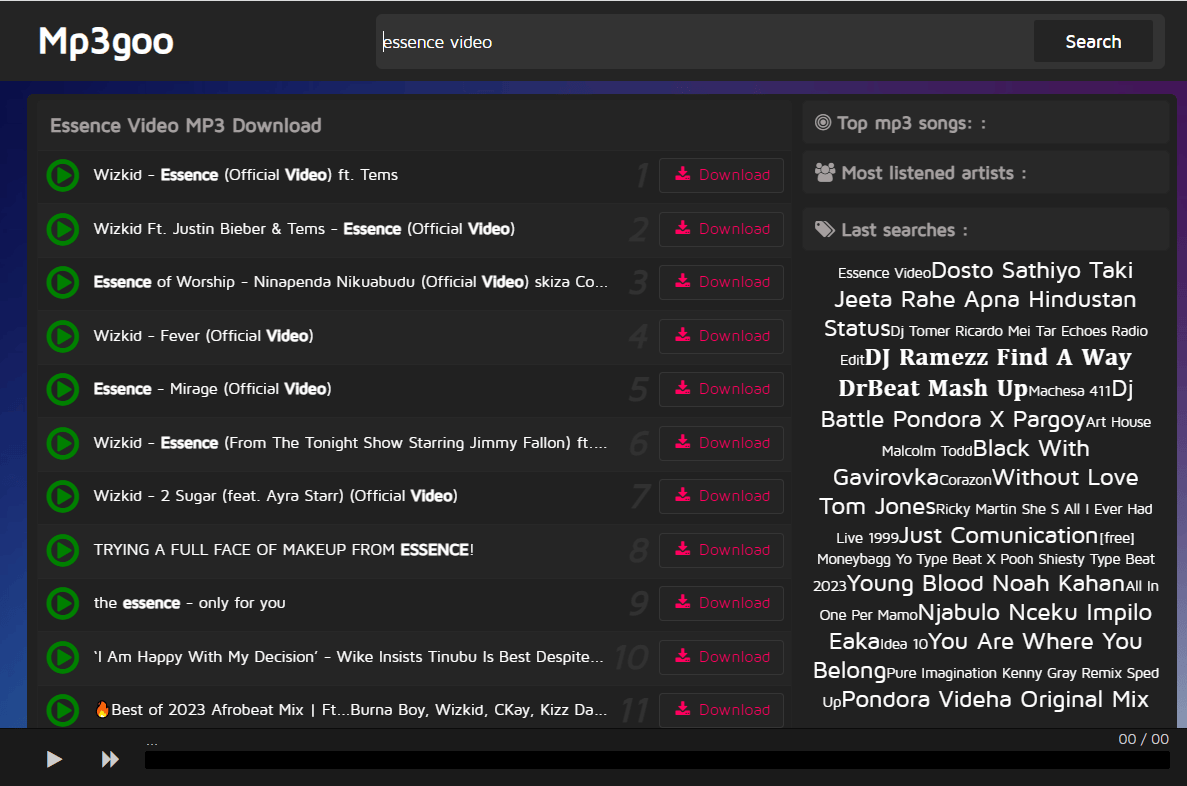Screen dimensions: 1187x786
Task: Open Just Comunication search tag
Action: (999, 535)
